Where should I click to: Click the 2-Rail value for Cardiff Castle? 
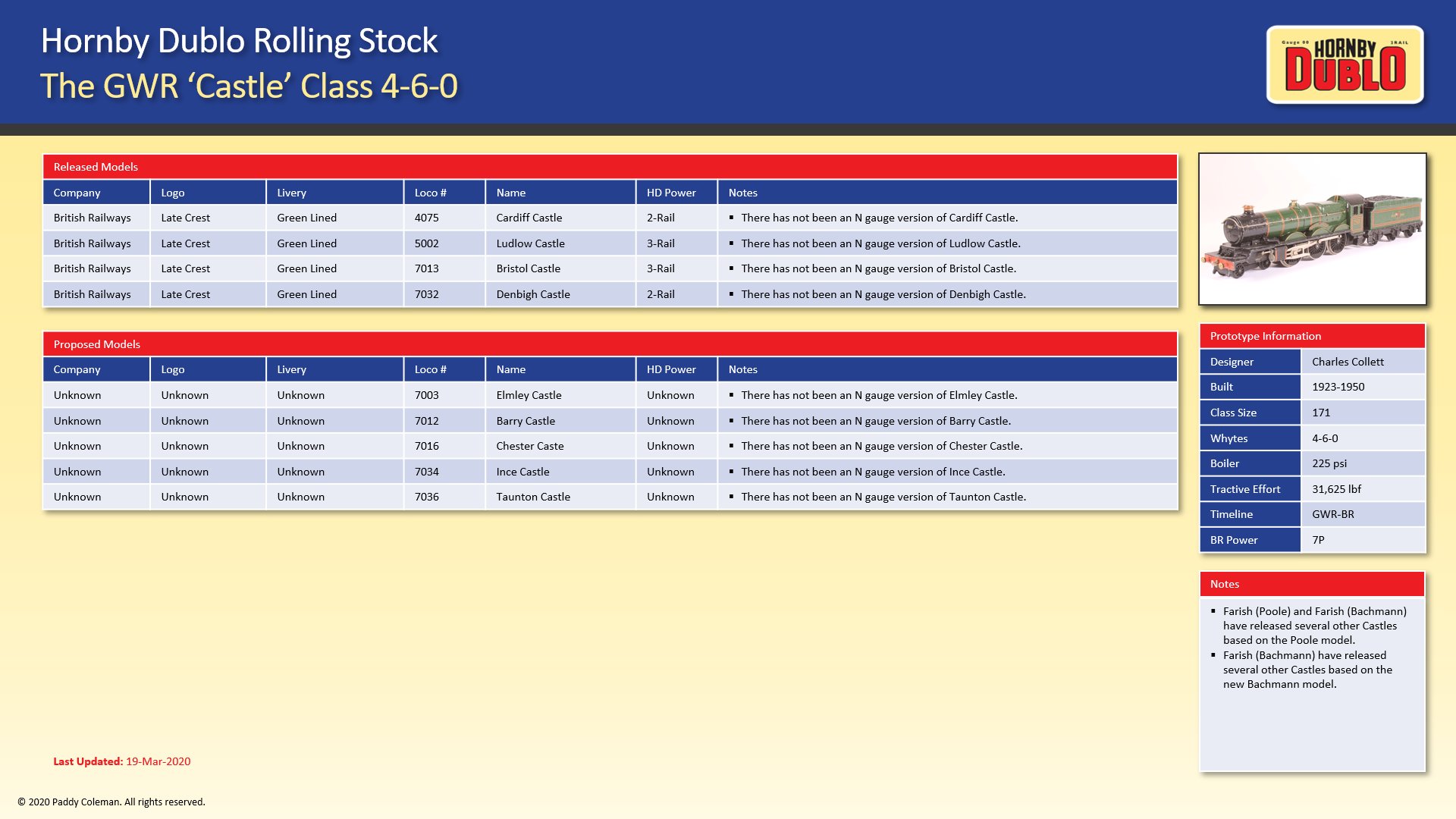coord(661,218)
